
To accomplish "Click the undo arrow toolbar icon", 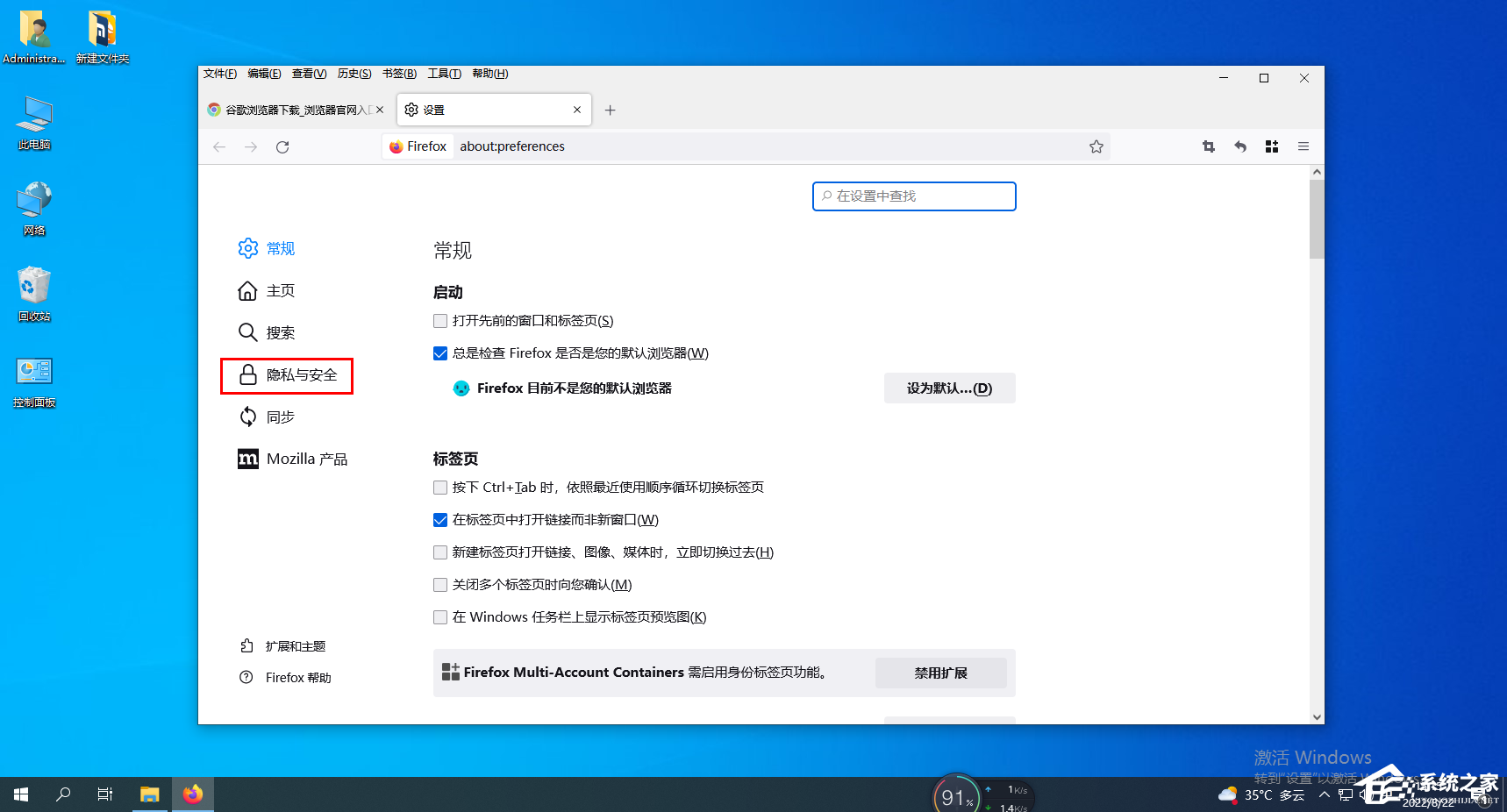I will point(1239,147).
